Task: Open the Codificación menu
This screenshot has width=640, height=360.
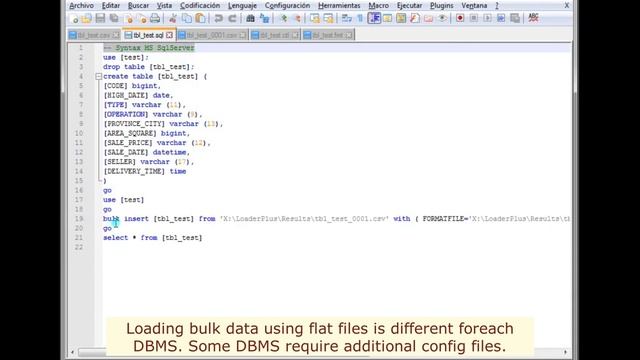Action: 200,6
